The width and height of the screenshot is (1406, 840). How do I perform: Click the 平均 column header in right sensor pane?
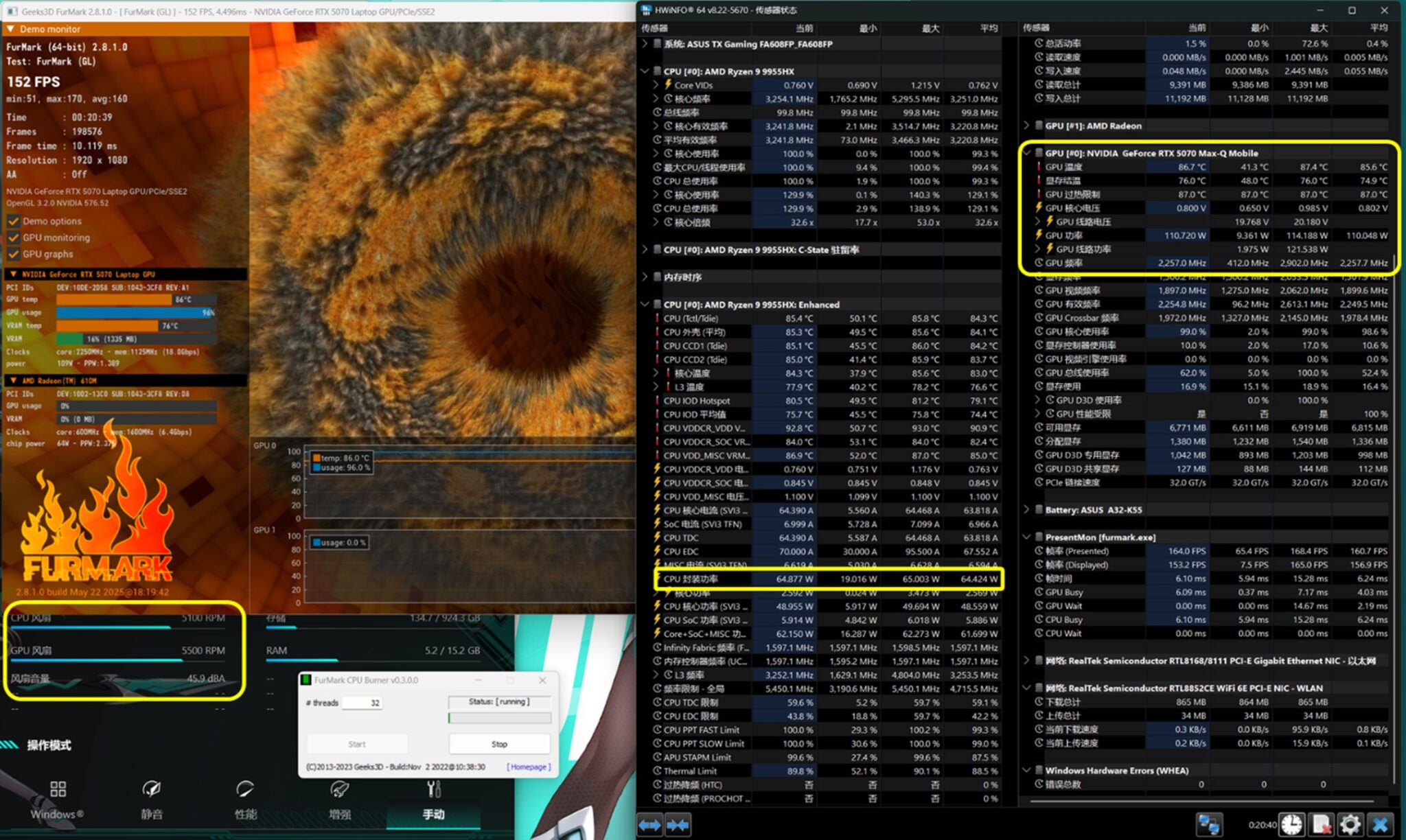(x=1379, y=28)
